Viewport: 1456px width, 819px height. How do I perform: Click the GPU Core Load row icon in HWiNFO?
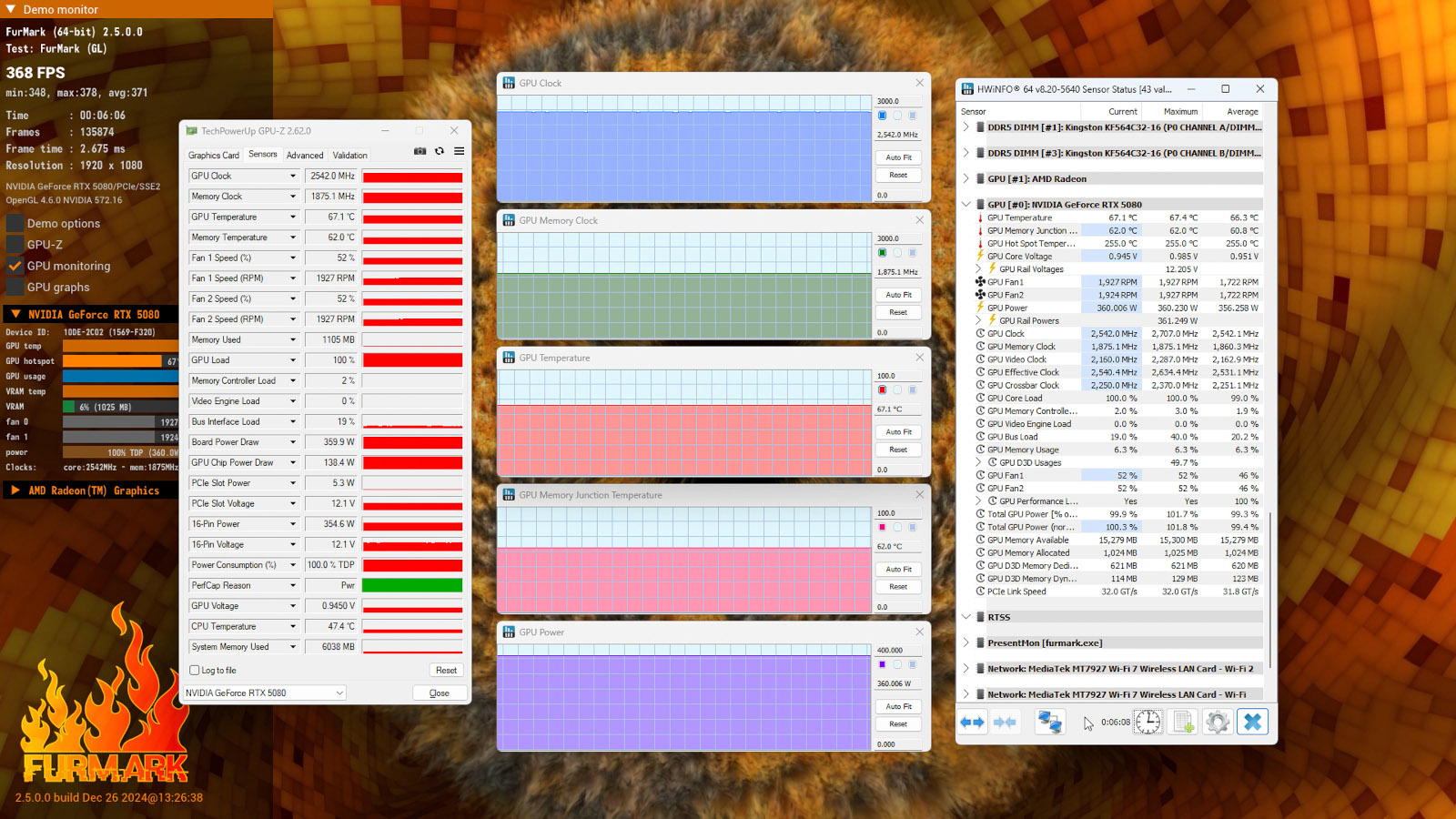[981, 398]
